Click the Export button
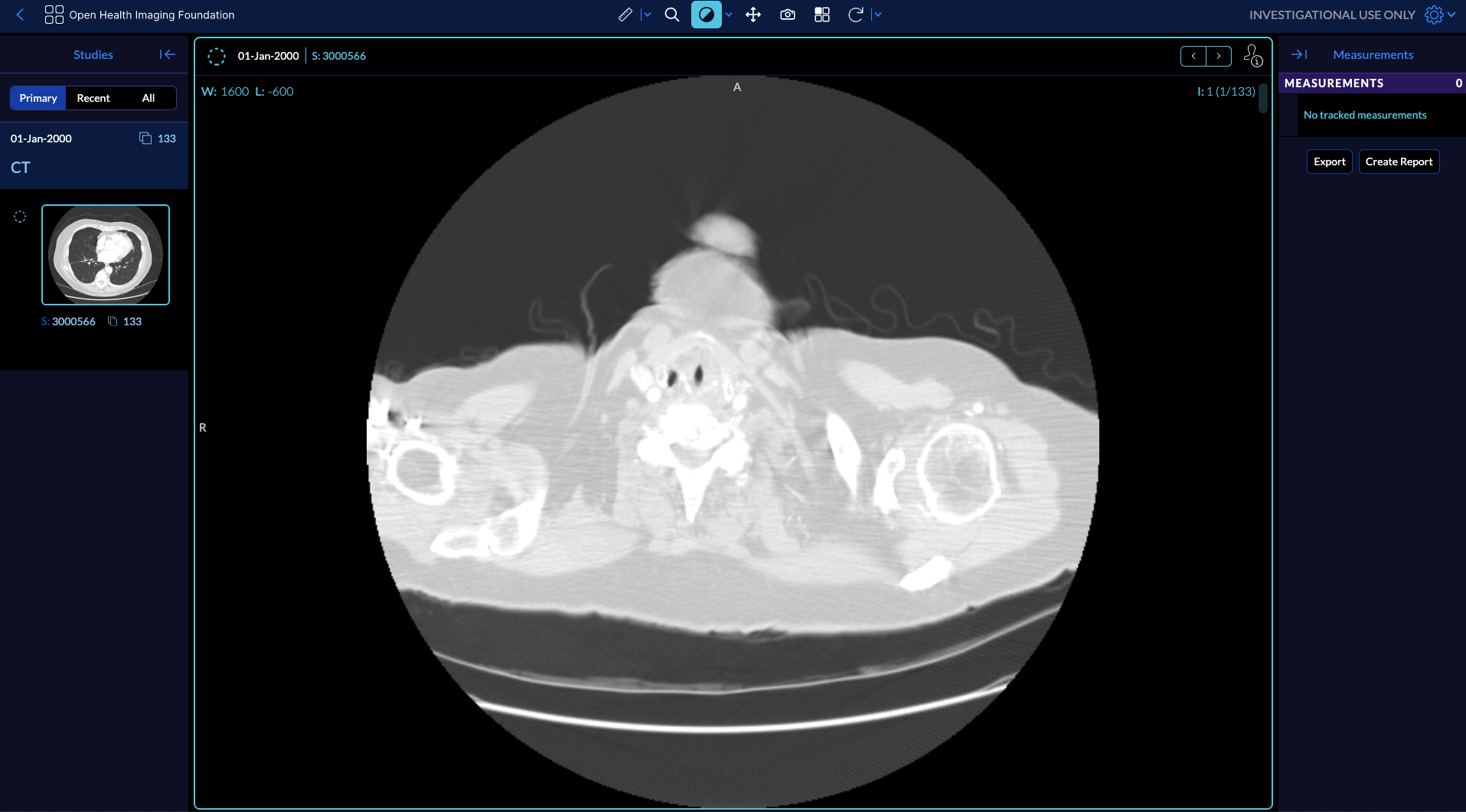 [x=1329, y=161]
